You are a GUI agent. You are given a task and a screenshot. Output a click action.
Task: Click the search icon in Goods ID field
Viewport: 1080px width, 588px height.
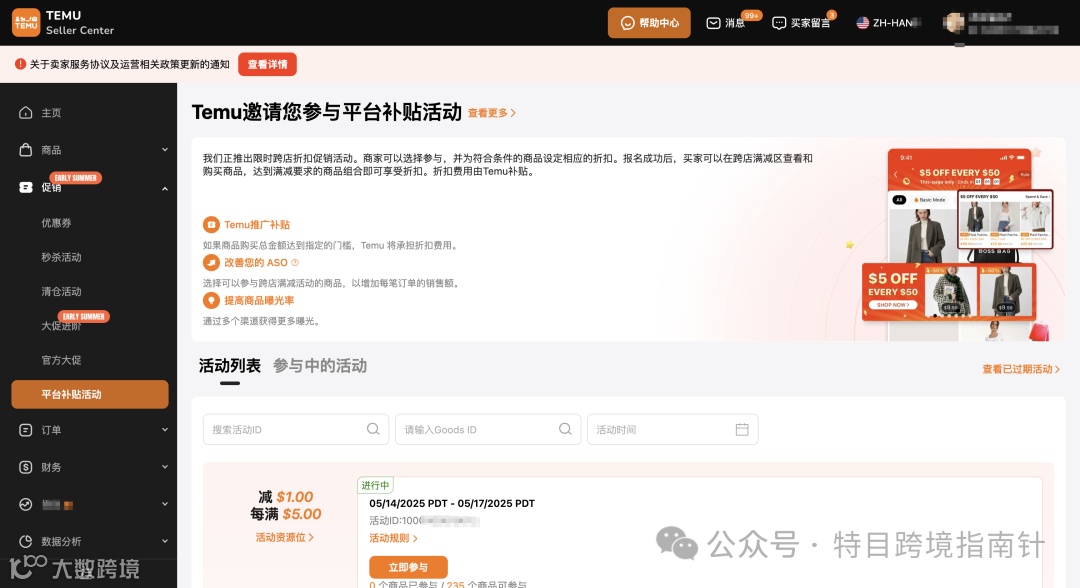point(565,429)
